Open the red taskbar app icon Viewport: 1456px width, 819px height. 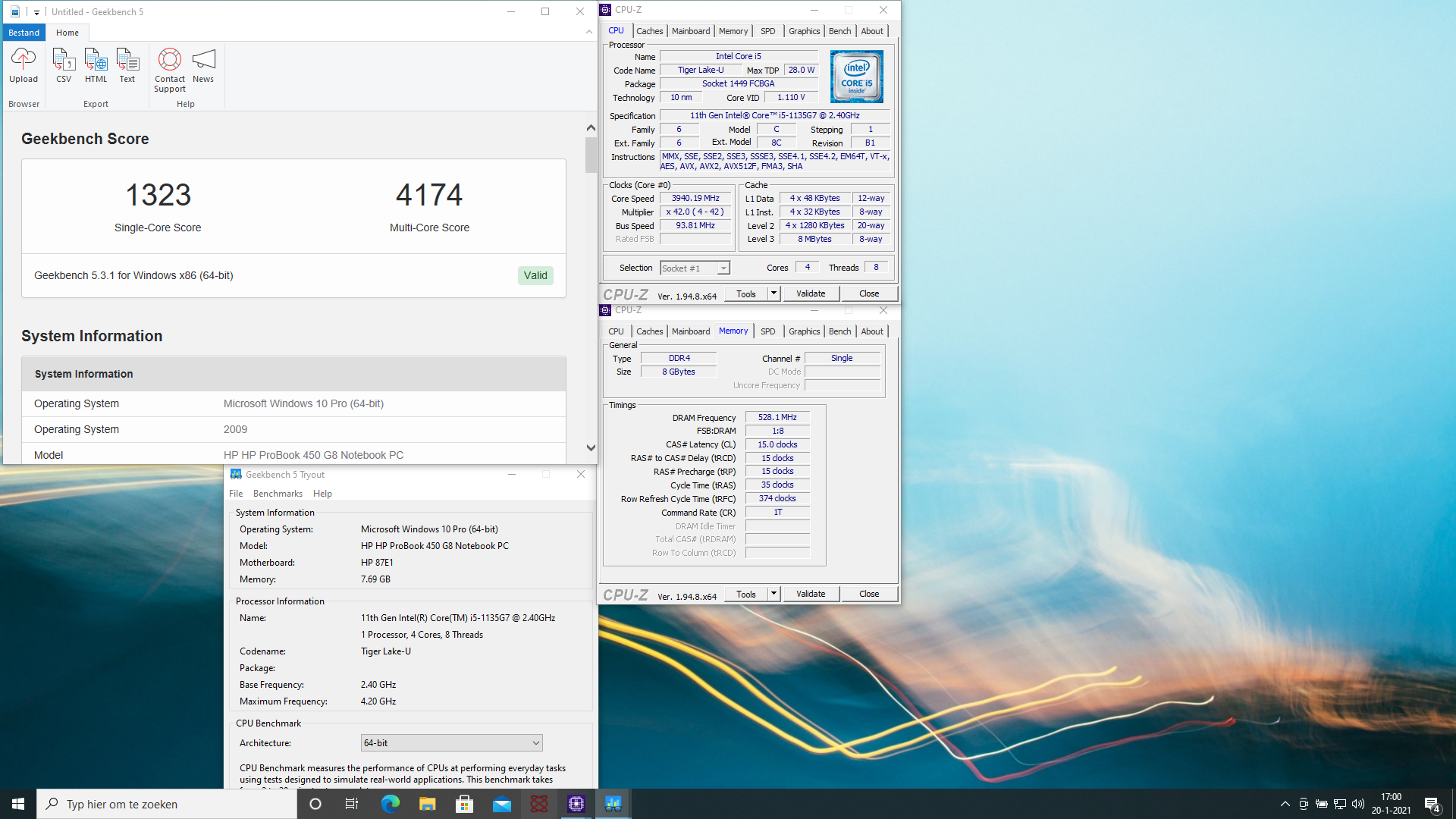coord(538,804)
